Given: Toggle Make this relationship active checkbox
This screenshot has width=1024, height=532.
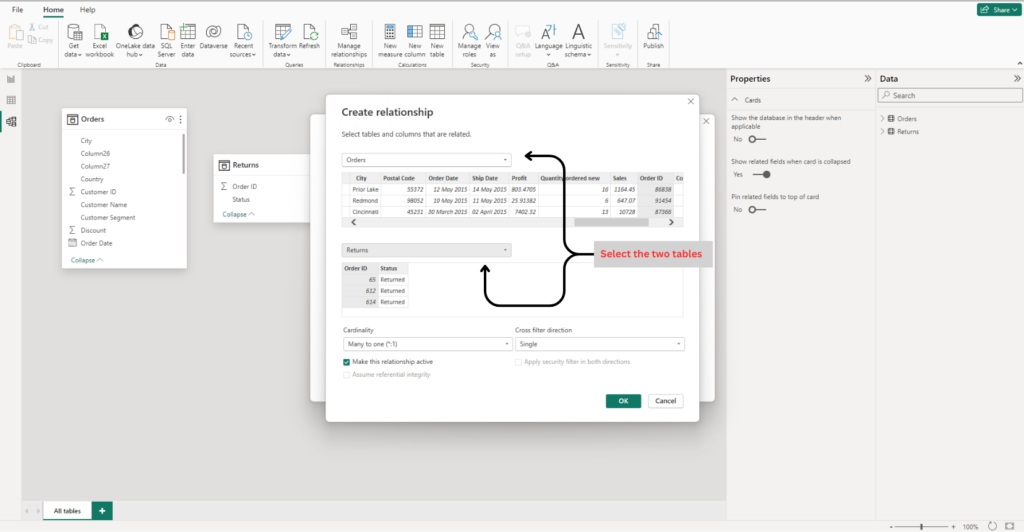Looking at the screenshot, I should [x=346, y=362].
